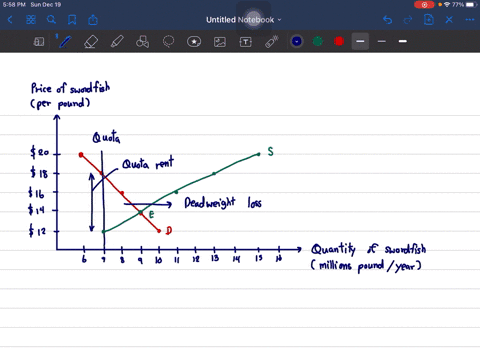Tap the handwritten 'Quota rent' label
Viewport: 480px width, 360px height.
[x=148, y=163]
